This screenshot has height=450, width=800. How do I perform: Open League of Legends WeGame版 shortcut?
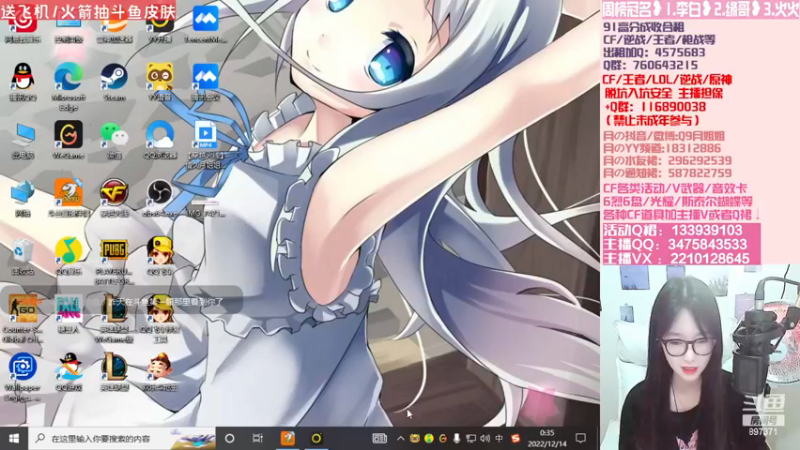click(114, 309)
